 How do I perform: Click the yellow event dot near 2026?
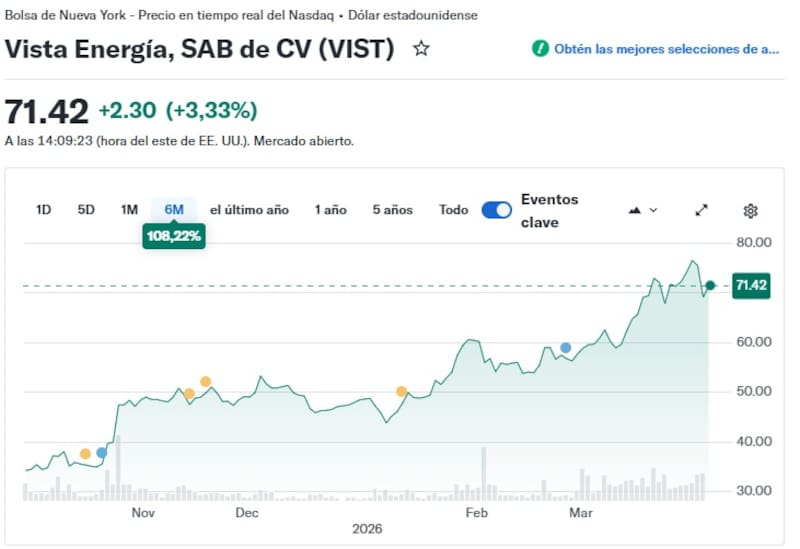coord(402,392)
